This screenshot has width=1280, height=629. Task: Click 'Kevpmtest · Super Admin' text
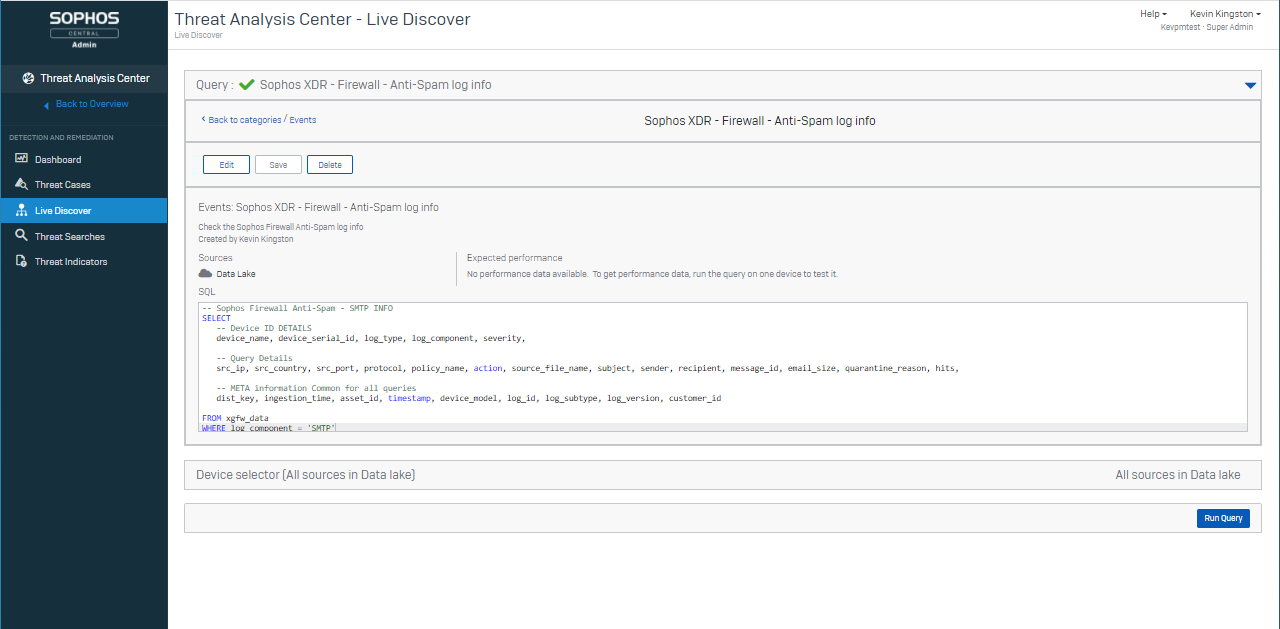(1208, 27)
